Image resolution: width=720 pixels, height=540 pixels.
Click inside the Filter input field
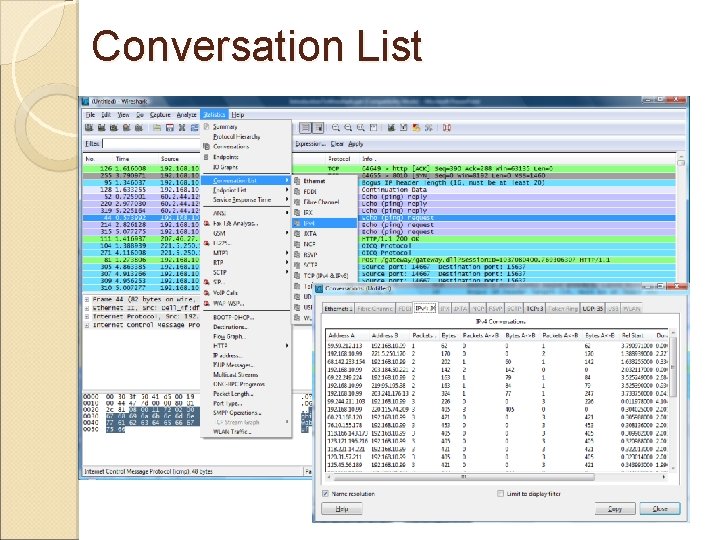[152, 144]
